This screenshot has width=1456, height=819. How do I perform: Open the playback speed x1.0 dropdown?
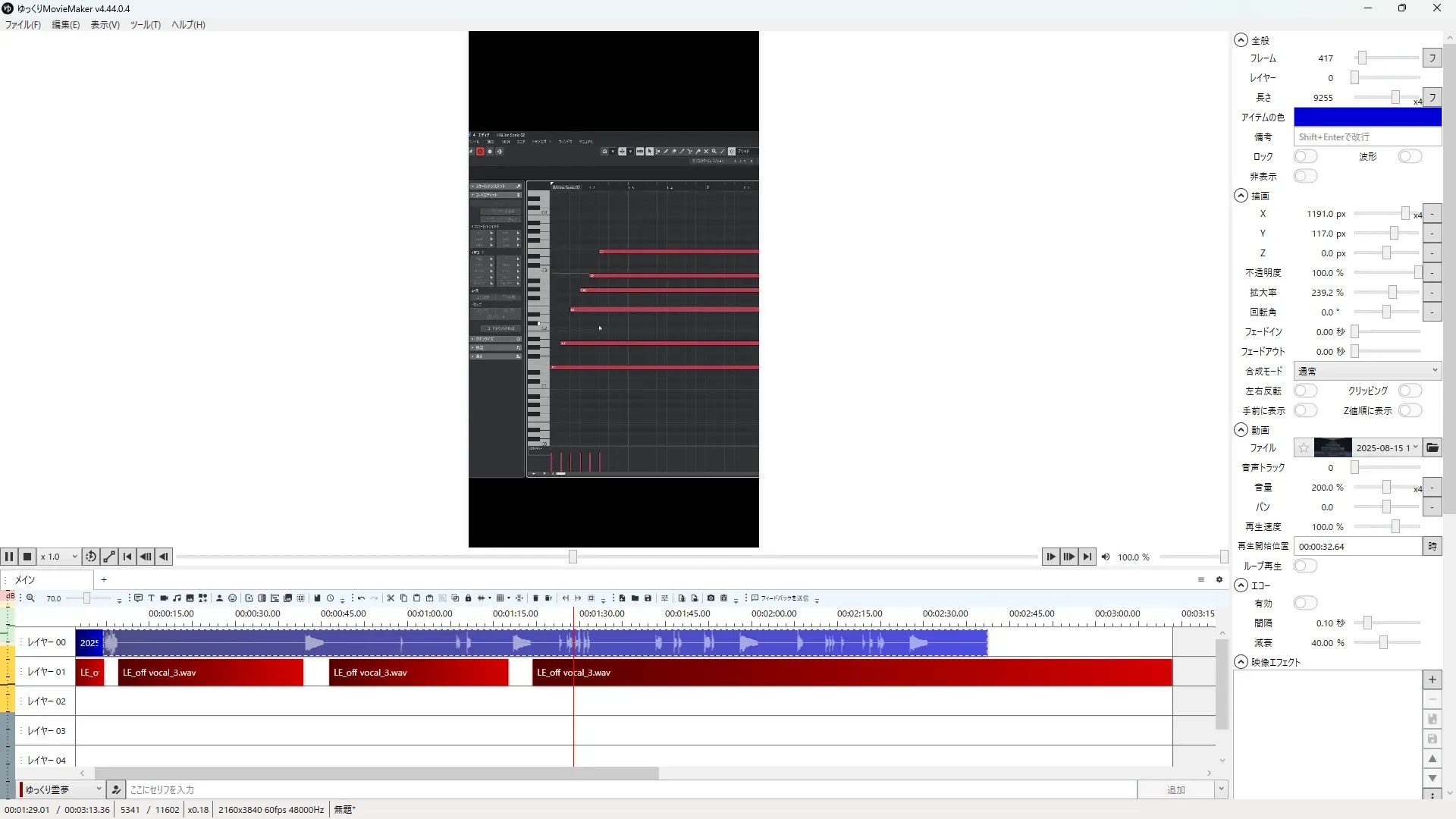pos(59,557)
